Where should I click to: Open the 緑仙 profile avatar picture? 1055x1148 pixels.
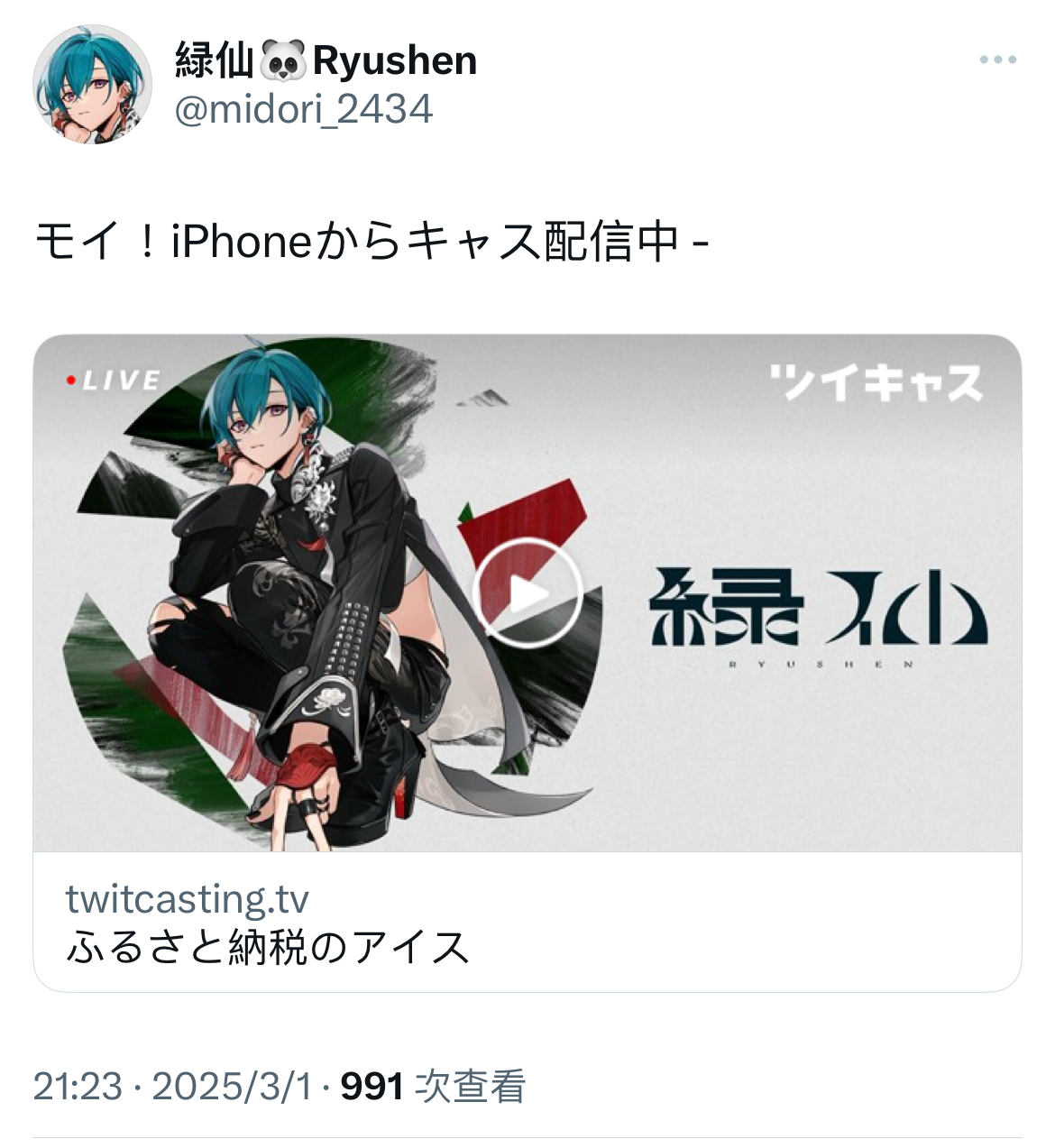pyautogui.click(x=93, y=85)
